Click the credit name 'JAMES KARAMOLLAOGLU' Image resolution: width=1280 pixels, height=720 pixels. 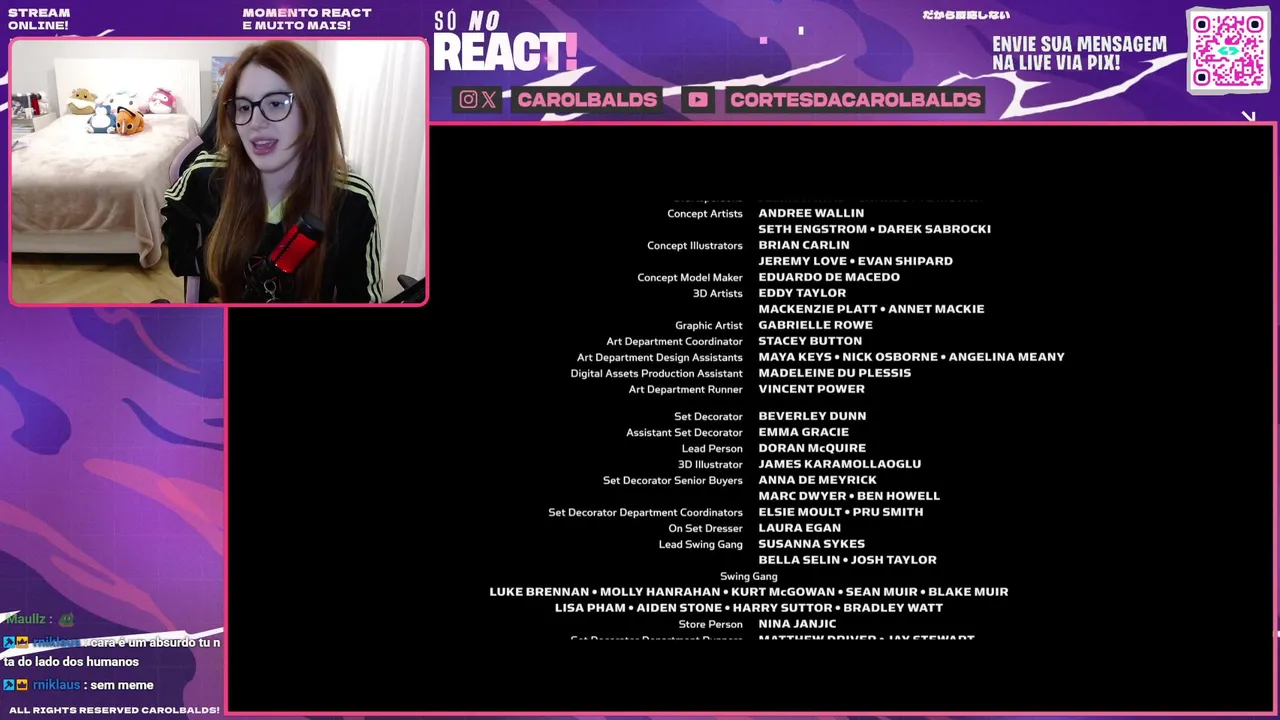pos(840,464)
